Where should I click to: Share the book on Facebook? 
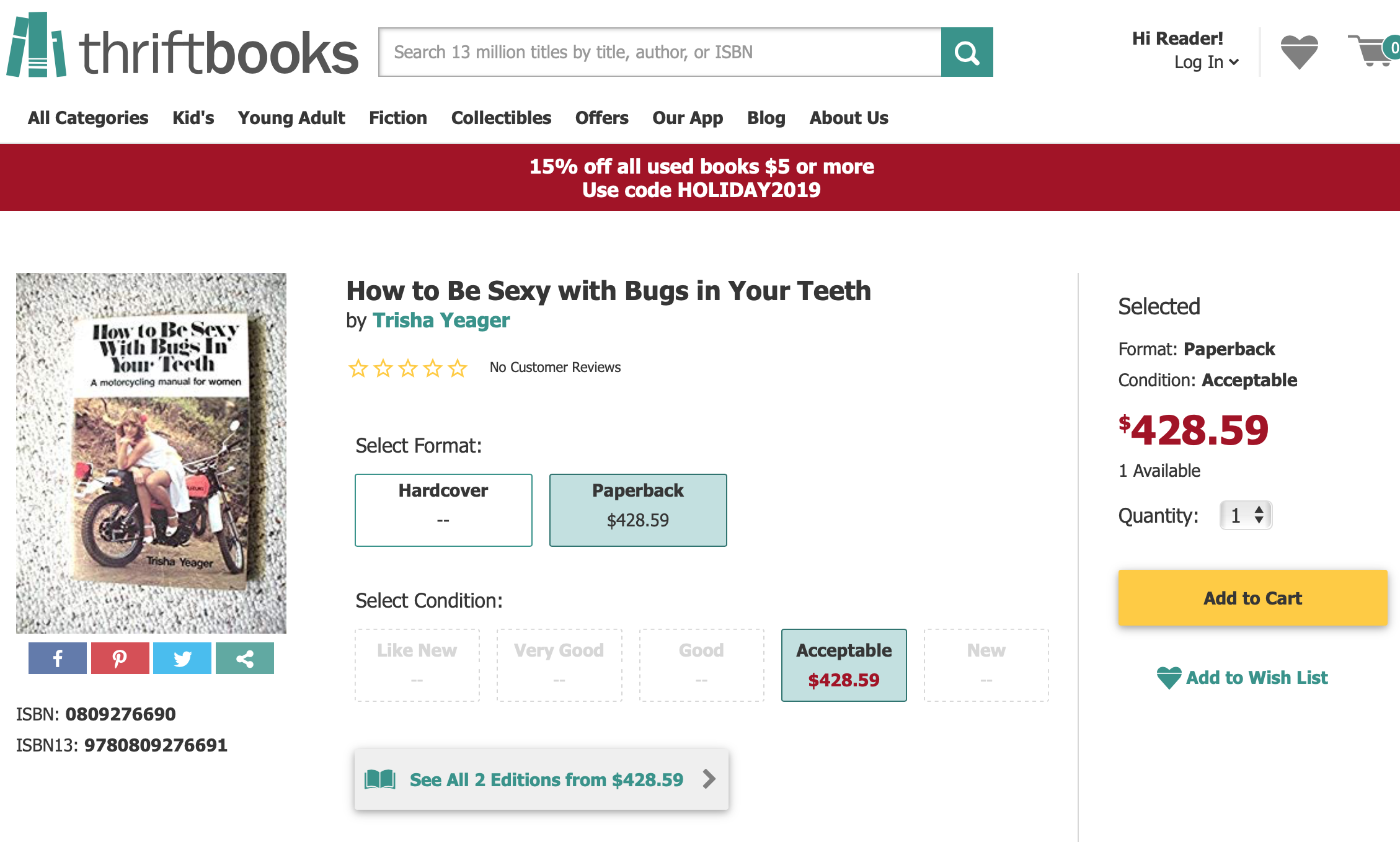point(58,658)
